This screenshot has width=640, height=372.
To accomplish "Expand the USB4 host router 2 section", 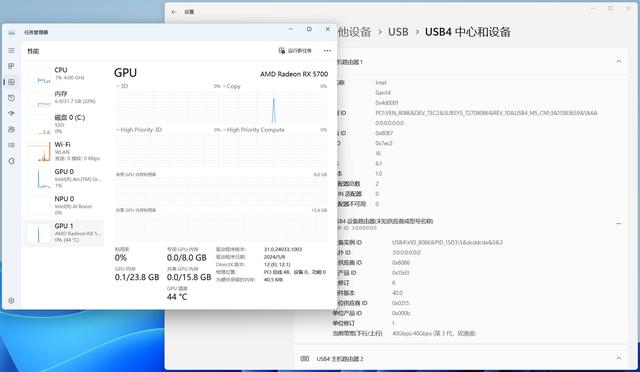I will (x=619, y=358).
